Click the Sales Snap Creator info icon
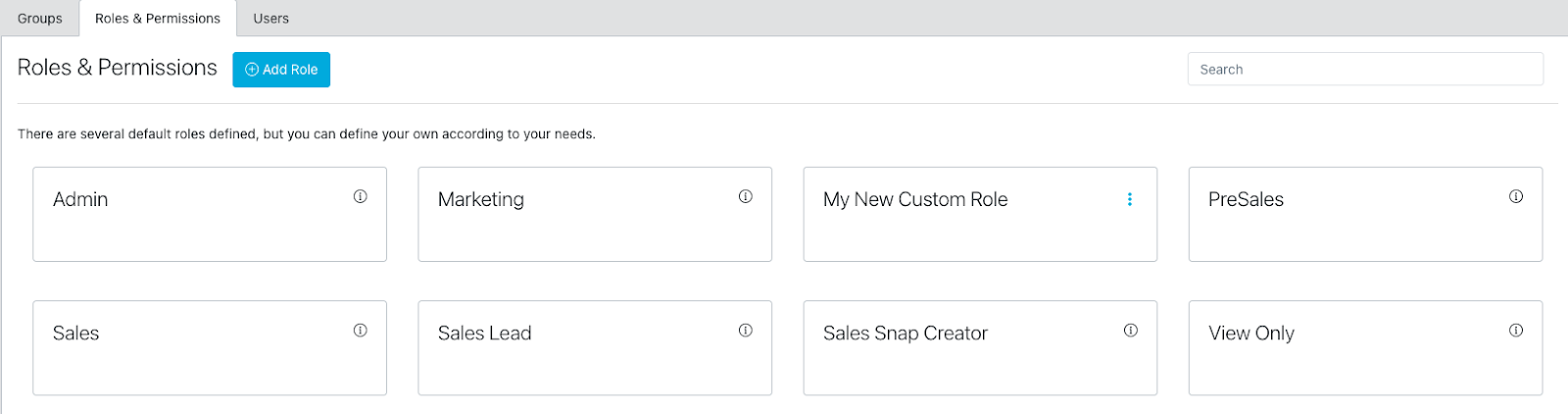1568x414 pixels. tap(1131, 331)
